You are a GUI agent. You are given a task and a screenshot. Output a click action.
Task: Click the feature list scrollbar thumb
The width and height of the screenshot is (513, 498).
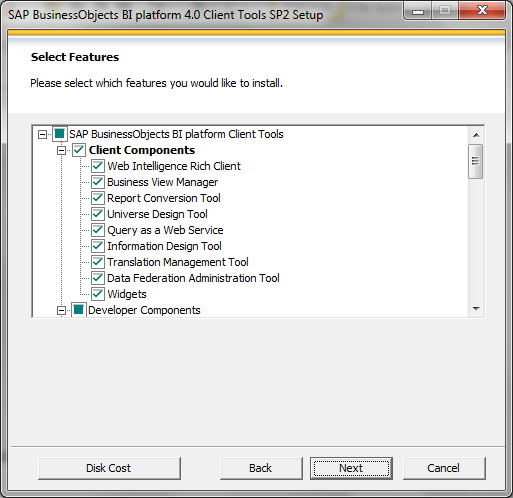(x=476, y=161)
